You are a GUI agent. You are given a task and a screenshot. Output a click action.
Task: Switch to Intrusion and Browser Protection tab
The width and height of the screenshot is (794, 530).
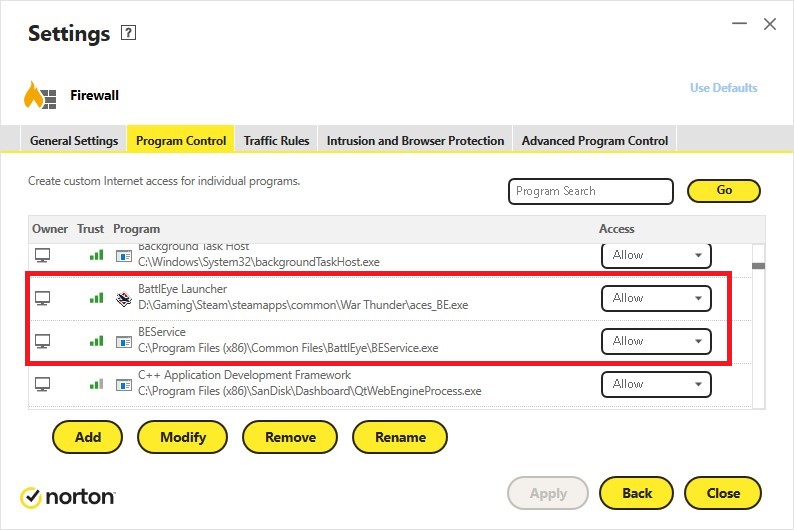pos(415,141)
